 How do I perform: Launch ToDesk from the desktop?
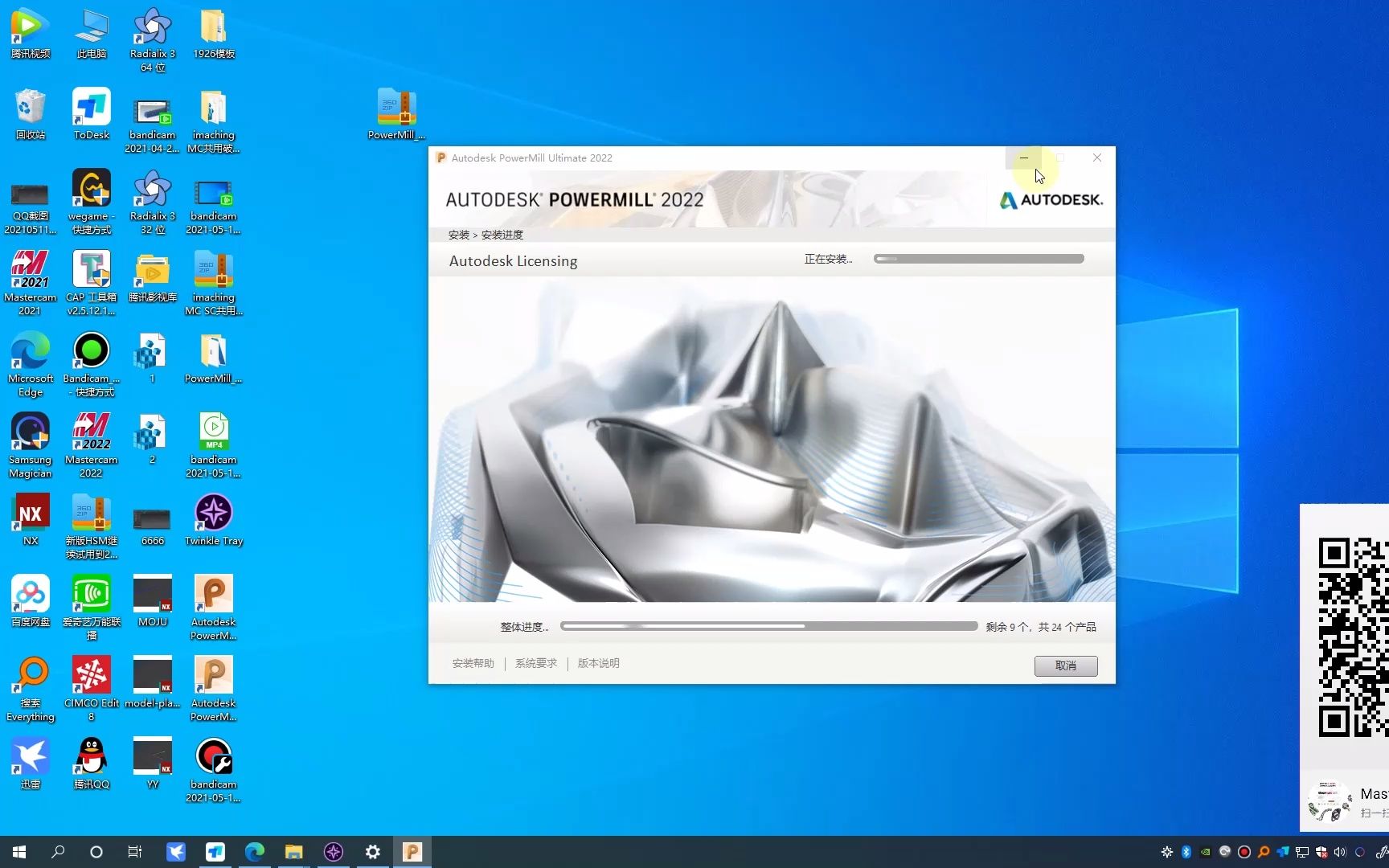tap(91, 114)
